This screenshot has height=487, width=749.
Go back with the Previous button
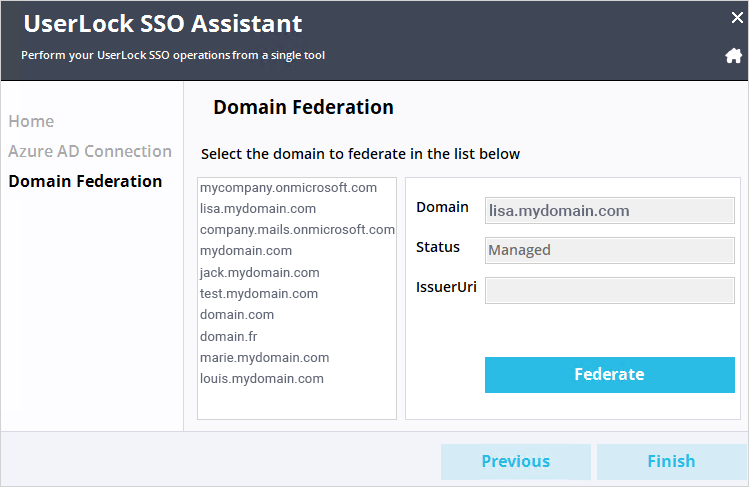coord(516,462)
